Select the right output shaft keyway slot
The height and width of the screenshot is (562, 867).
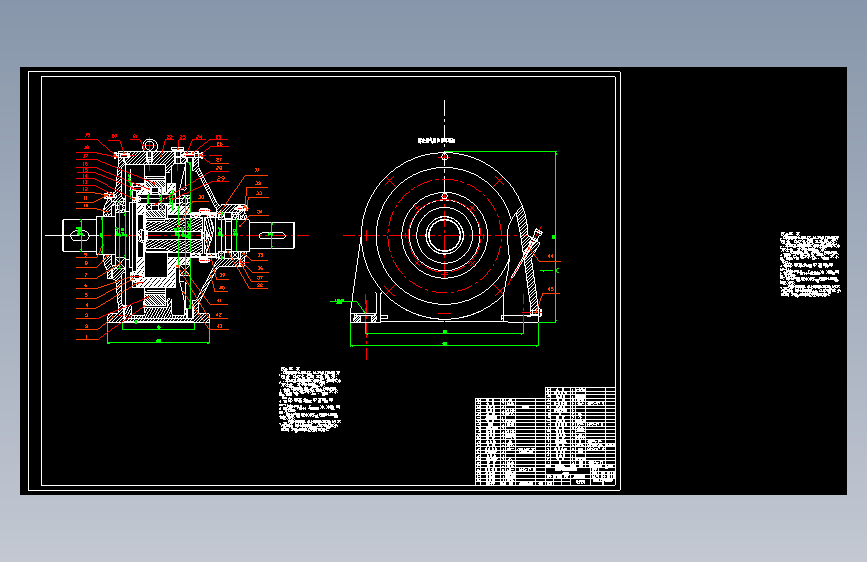click(271, 236)
